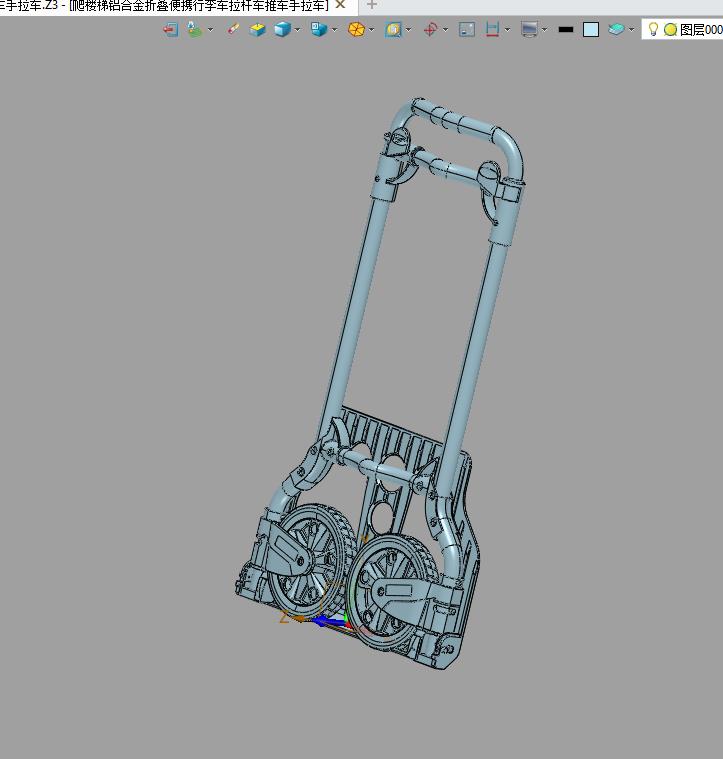The height and width of the screenshot is (759, 723).
Task: Click the teal layer stack icon
Action: pyautogui.click(x=616, y=30)
